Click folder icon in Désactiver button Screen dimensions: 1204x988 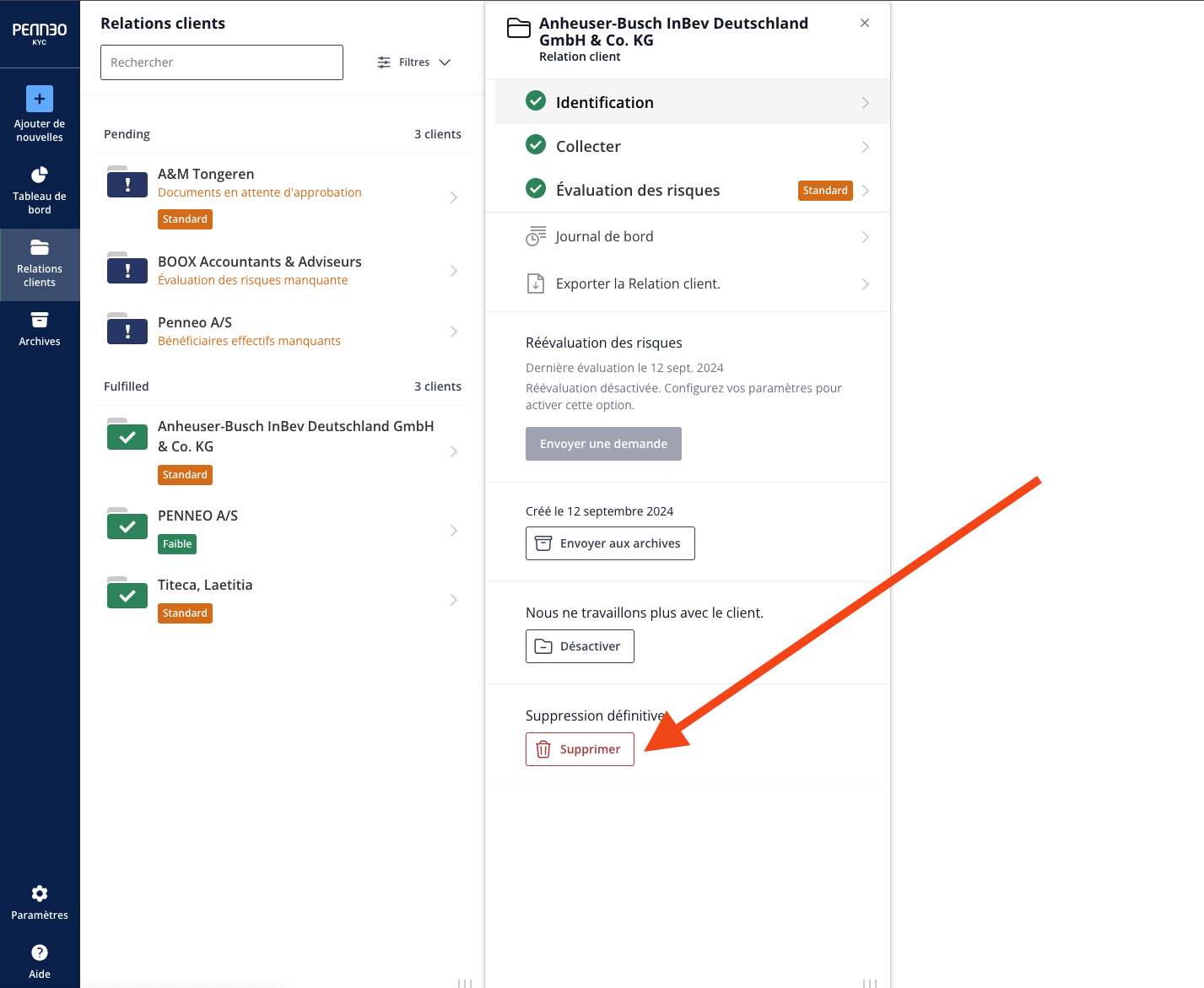click(x=544, y=646)
